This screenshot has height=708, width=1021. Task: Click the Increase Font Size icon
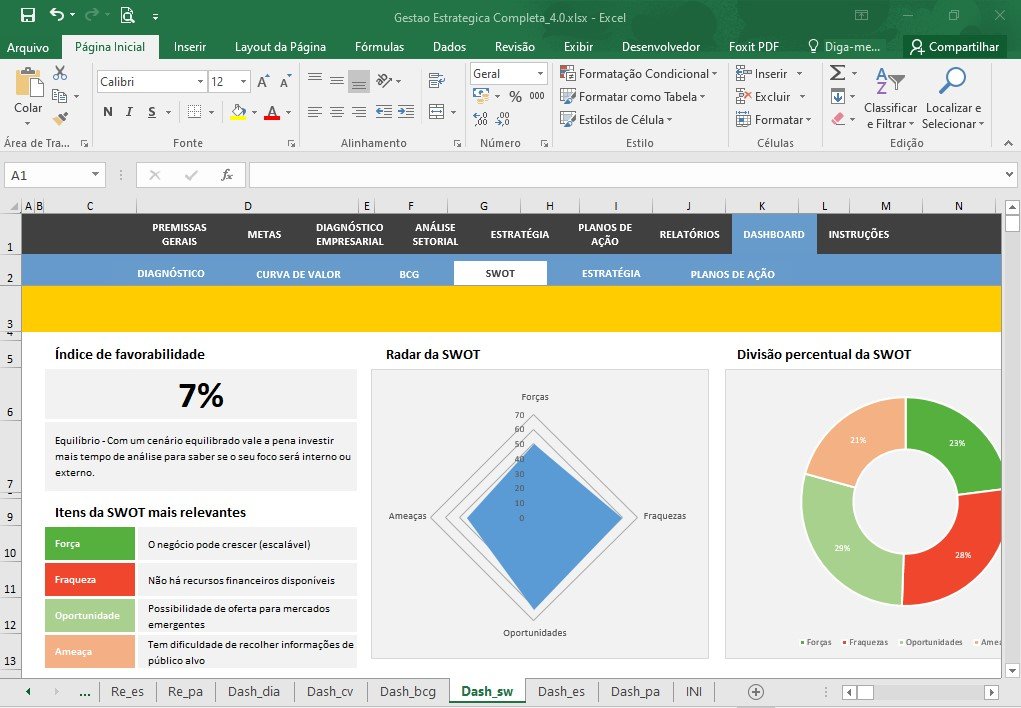(x=263, y=81)
